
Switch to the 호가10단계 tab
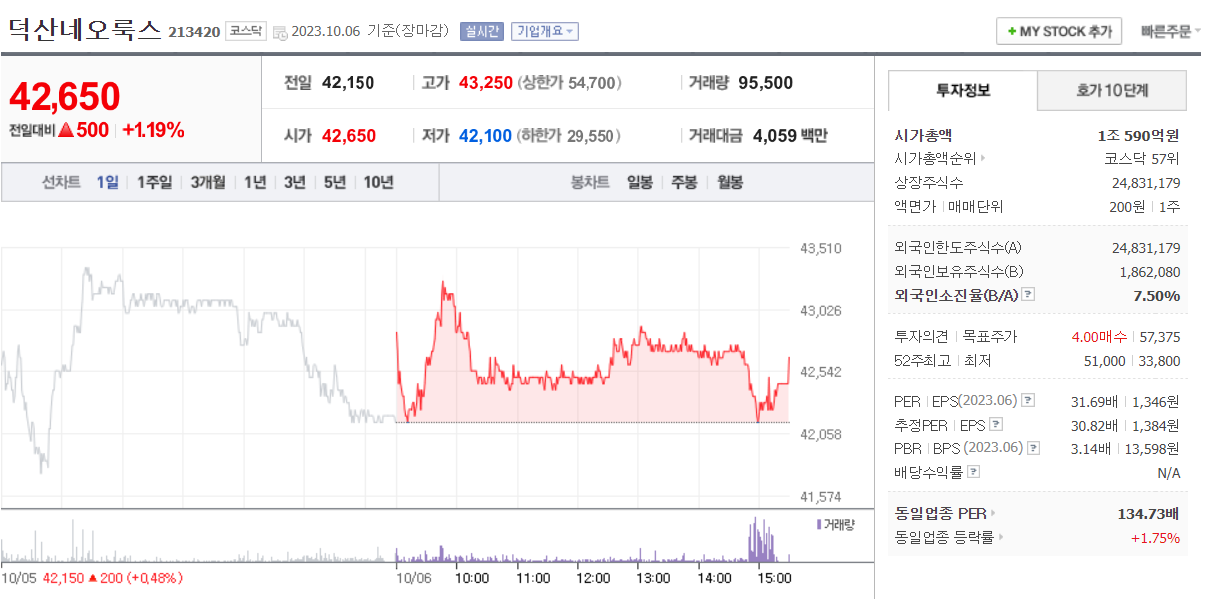pyautogui.click(x=1112, y=90)
